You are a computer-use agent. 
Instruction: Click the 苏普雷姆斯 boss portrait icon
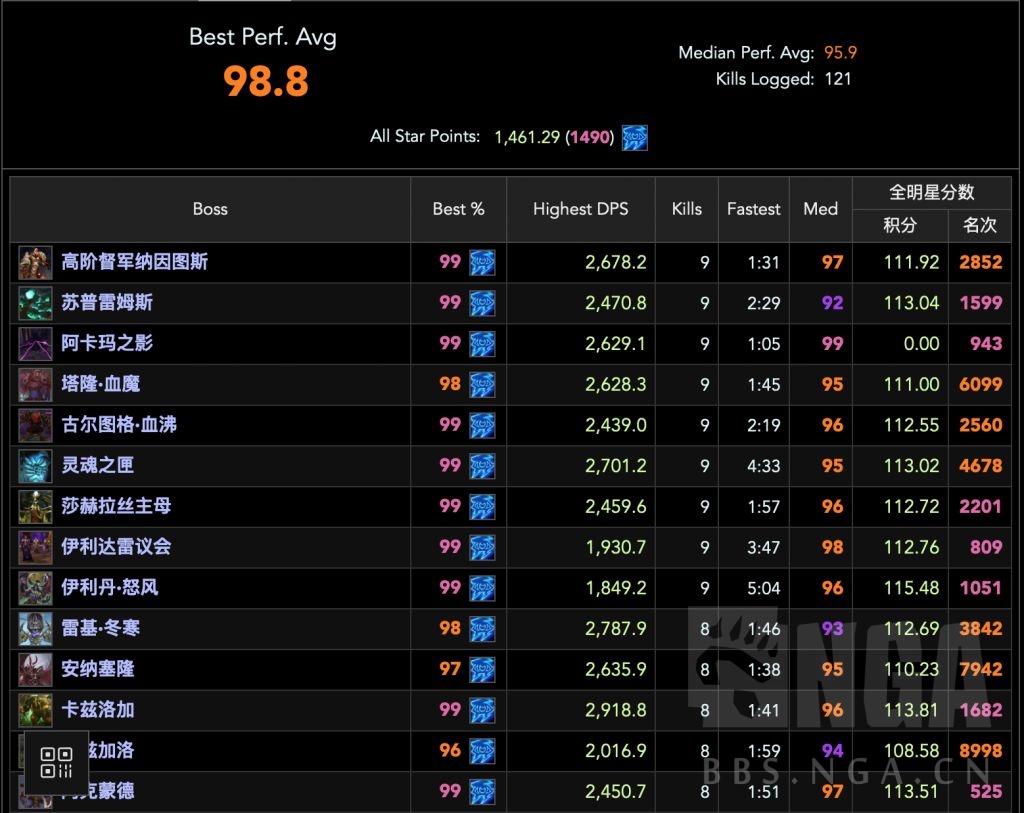click(x=35, y=303)
